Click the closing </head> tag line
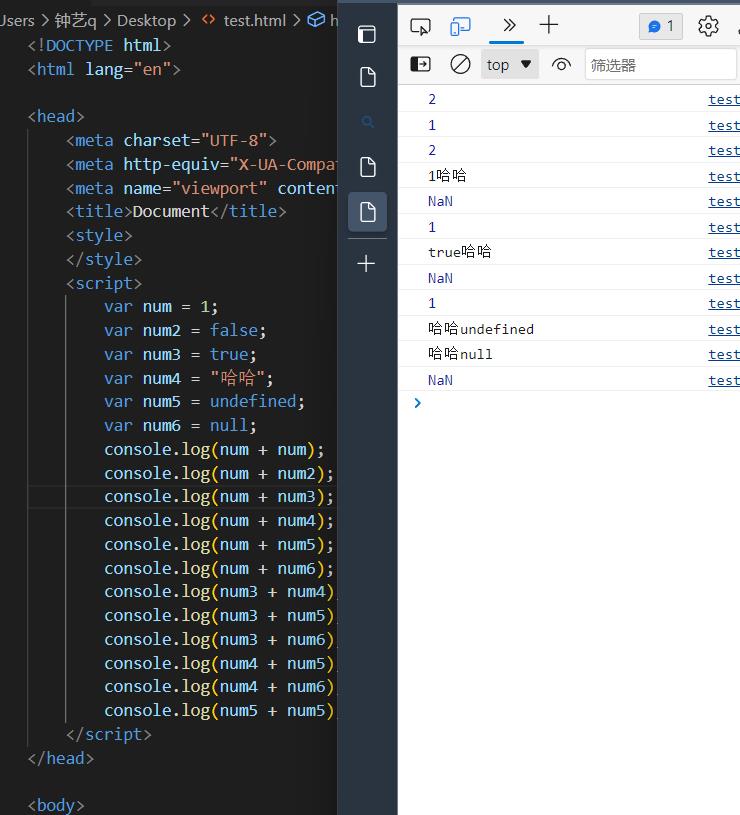The image size is (740, 815). [x=61, y=758]
